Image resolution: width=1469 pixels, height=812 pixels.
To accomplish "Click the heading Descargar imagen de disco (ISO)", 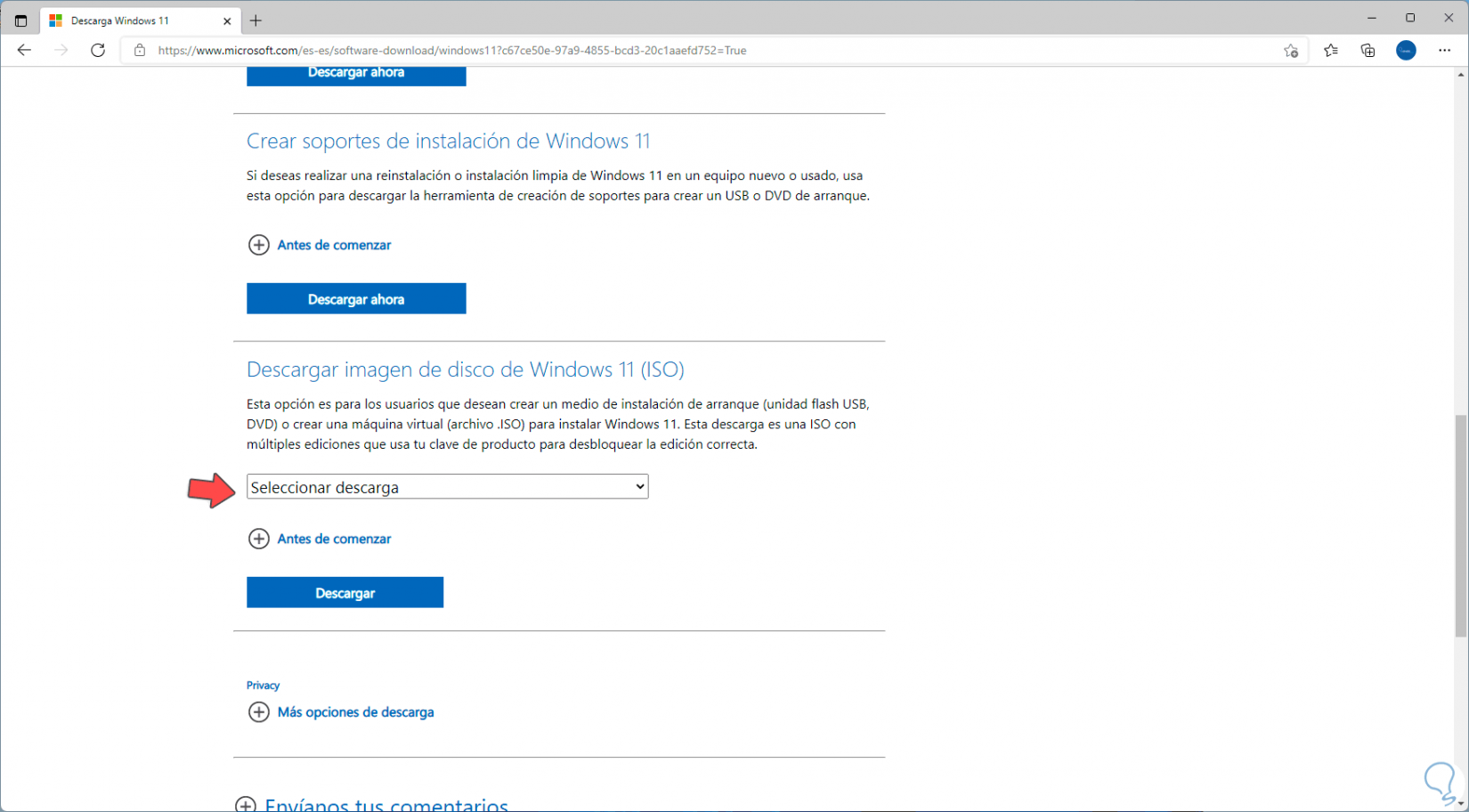I will click(465, 369).
